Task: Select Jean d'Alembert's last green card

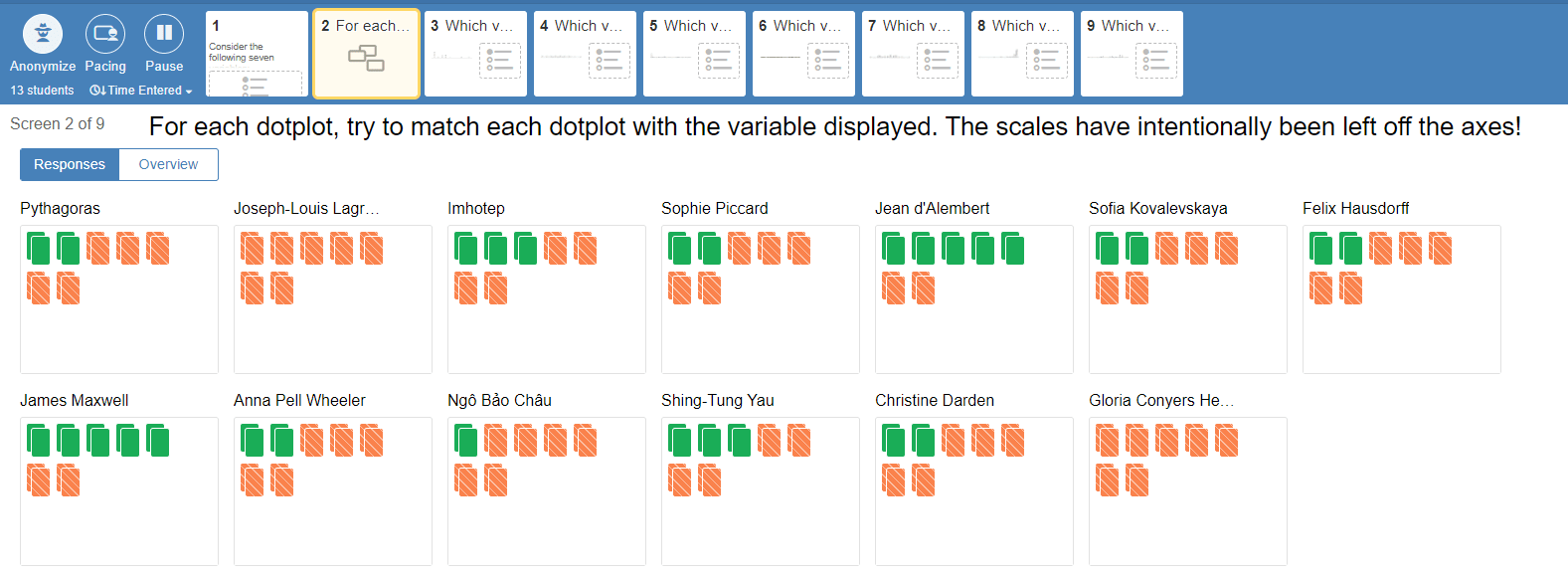Action: tap(1013, 249)
